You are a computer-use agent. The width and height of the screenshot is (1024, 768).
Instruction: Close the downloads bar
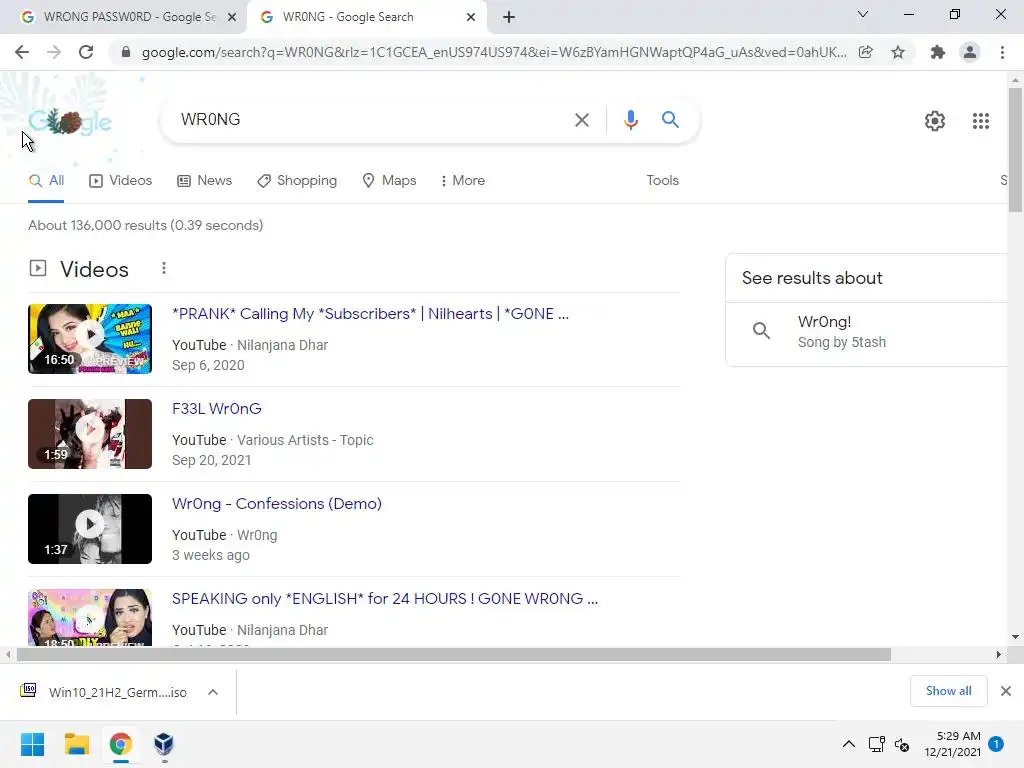point(1006,691)
